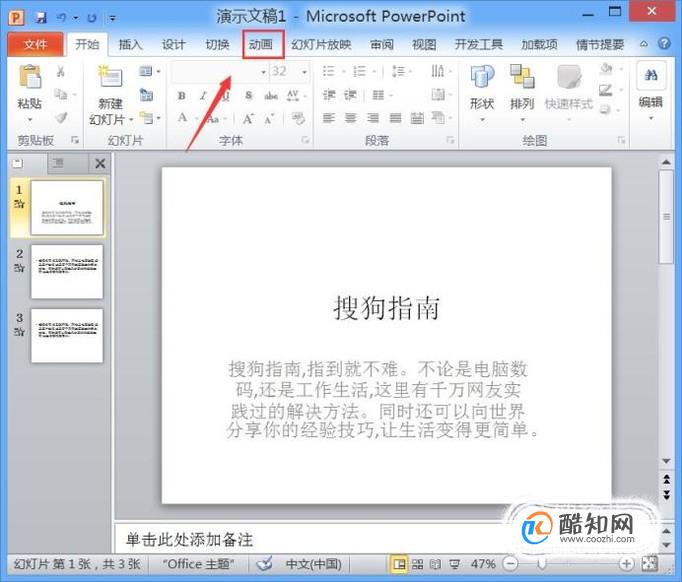This screenshot has width=682, height=582.
Task: Click the Clear Formatting eraser icon
Action: coord(298,118)
